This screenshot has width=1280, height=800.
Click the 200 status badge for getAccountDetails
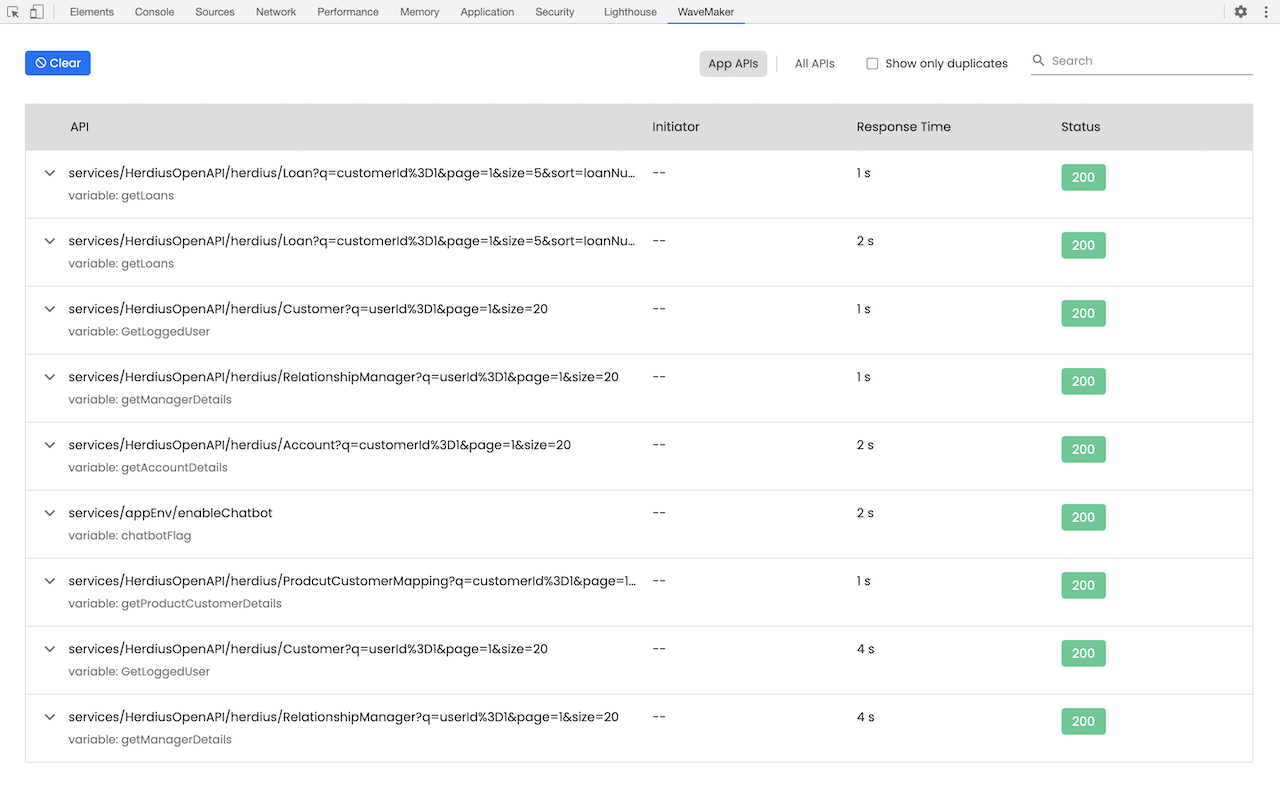[1083, 449]
